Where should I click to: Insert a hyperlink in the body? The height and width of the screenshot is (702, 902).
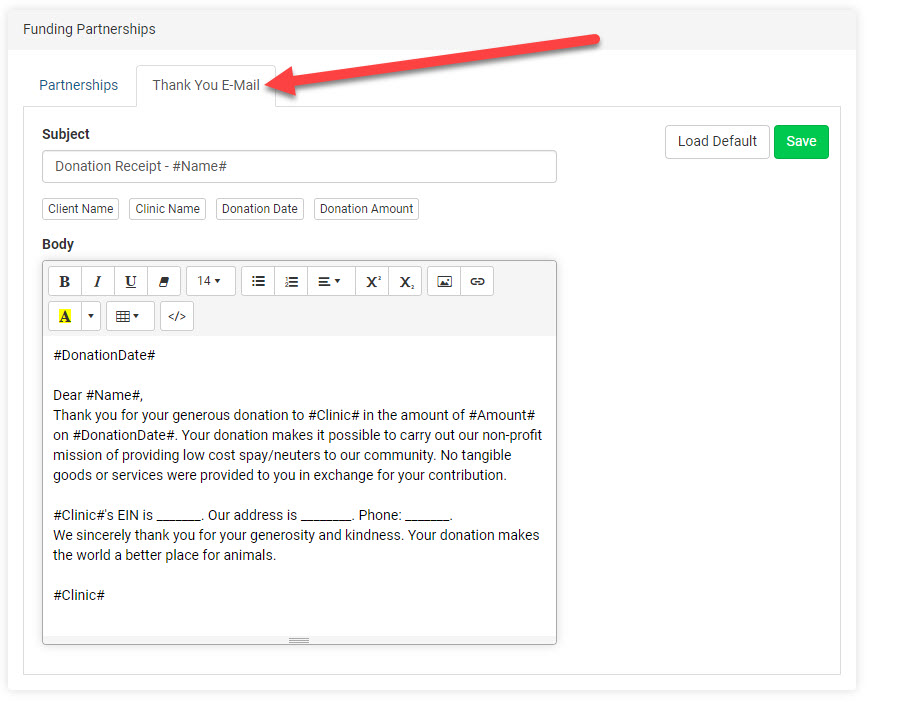(477, 282)
